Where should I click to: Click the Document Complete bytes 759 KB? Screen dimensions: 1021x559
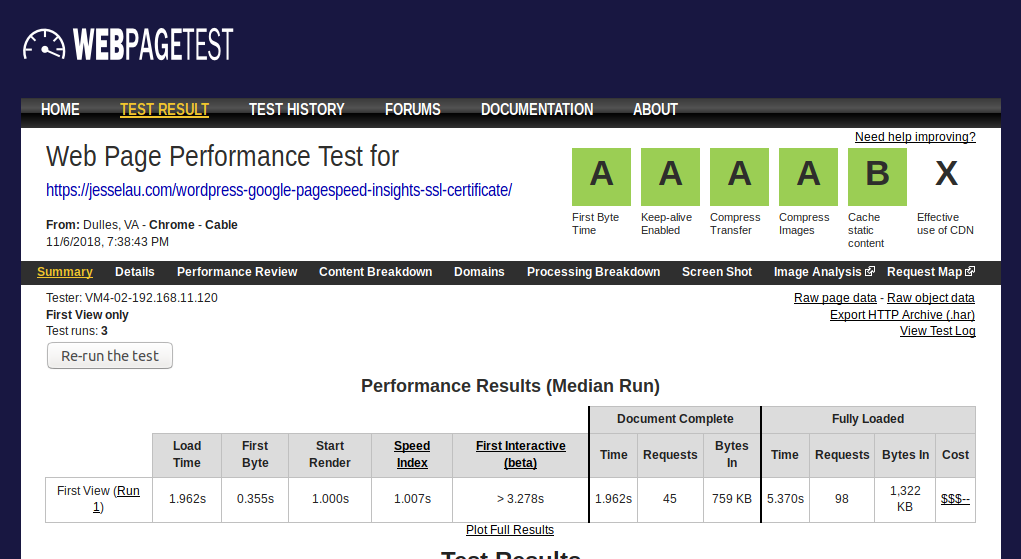click(x=732, y=499)
